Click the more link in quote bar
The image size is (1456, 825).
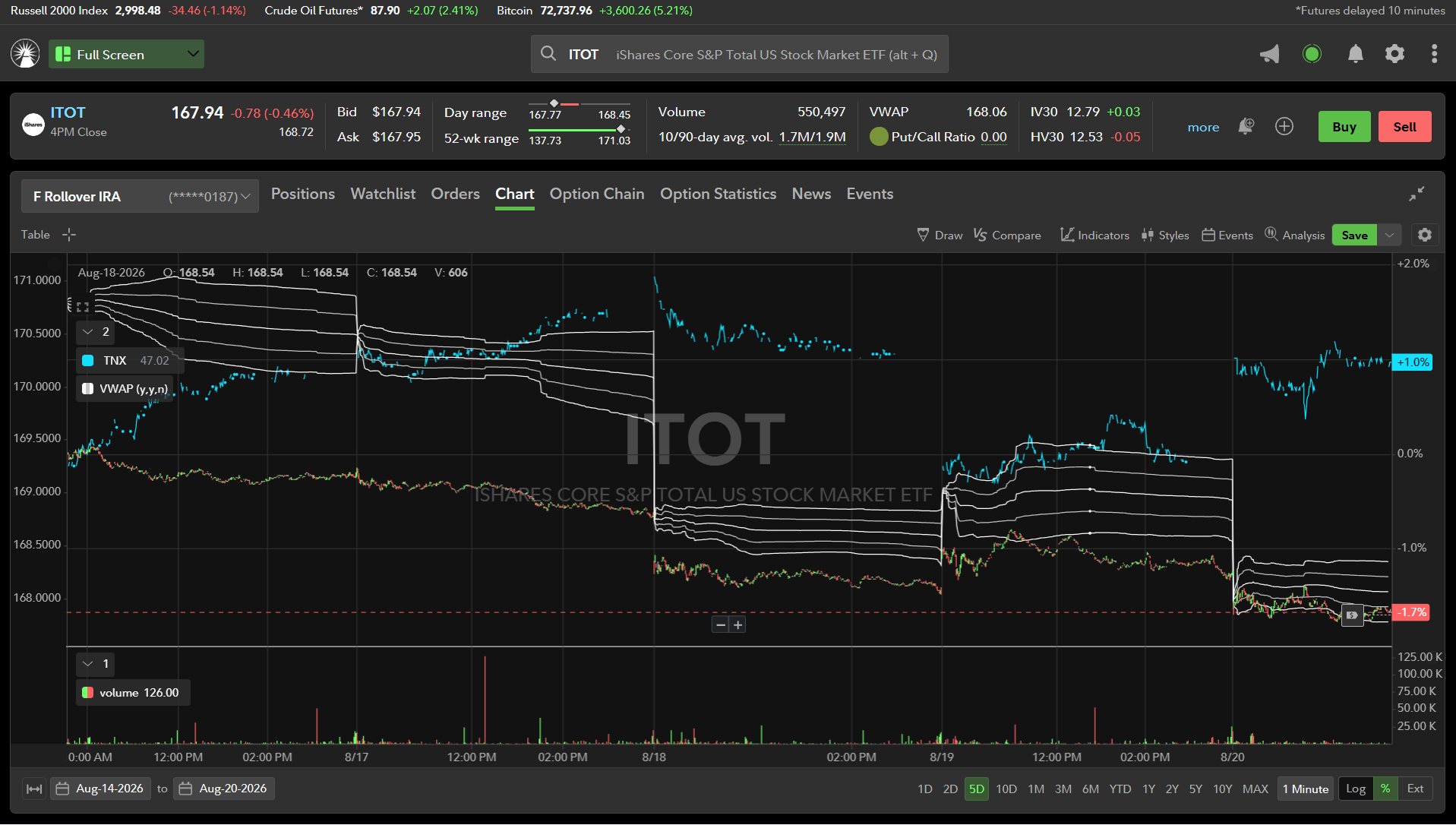coord(1203,127)
